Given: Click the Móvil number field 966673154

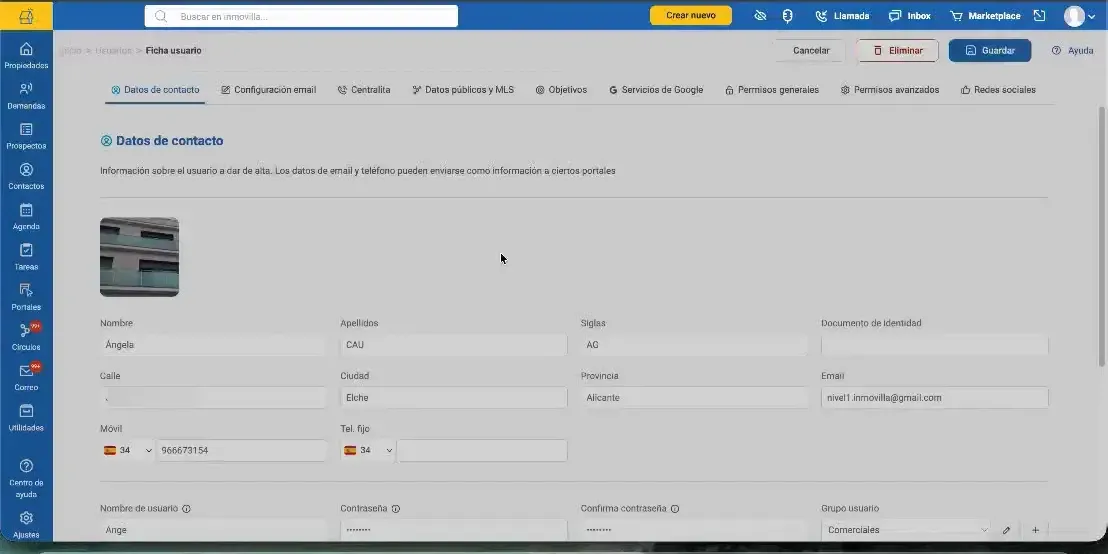Looking at the screenshot, I should pos(241,450).
